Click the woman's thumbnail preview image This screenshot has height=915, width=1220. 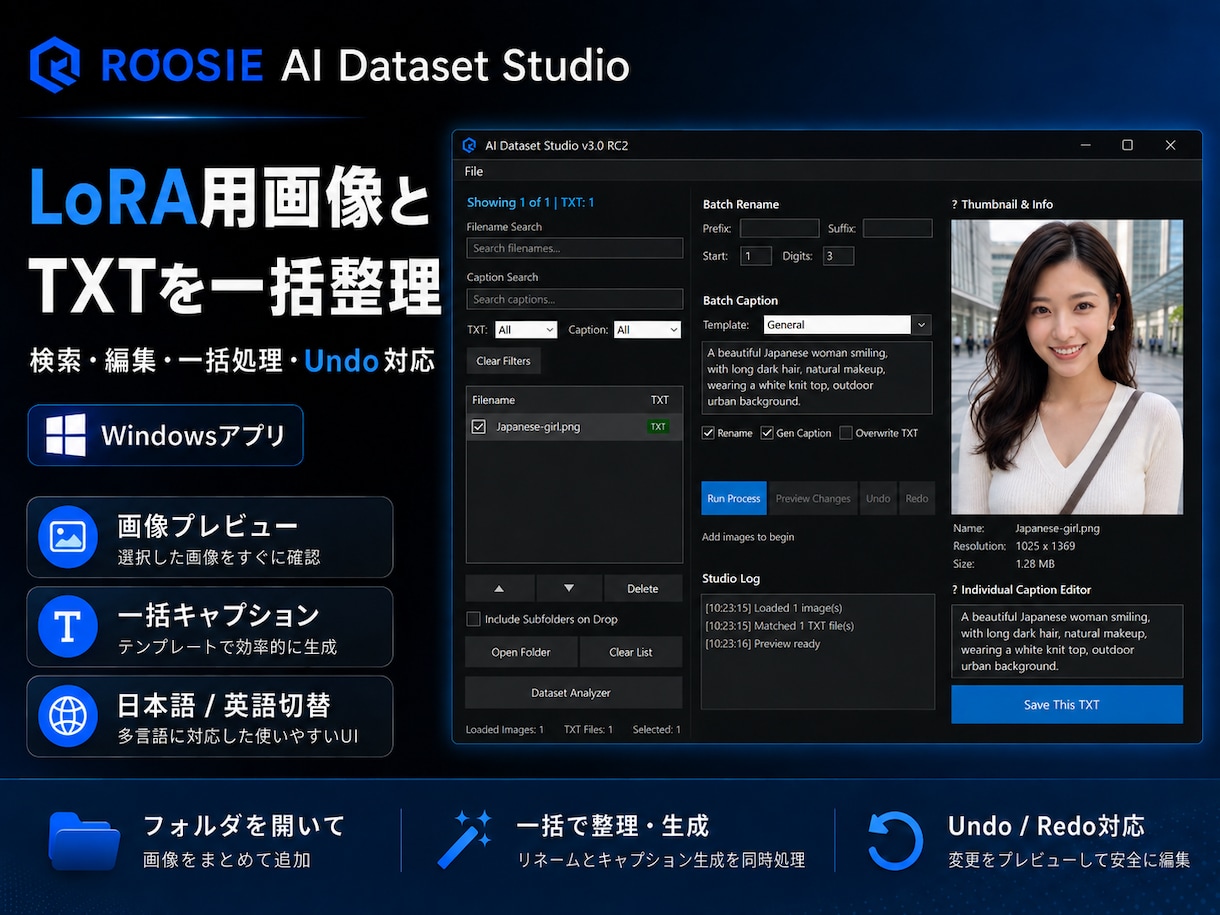(1067, 367)
